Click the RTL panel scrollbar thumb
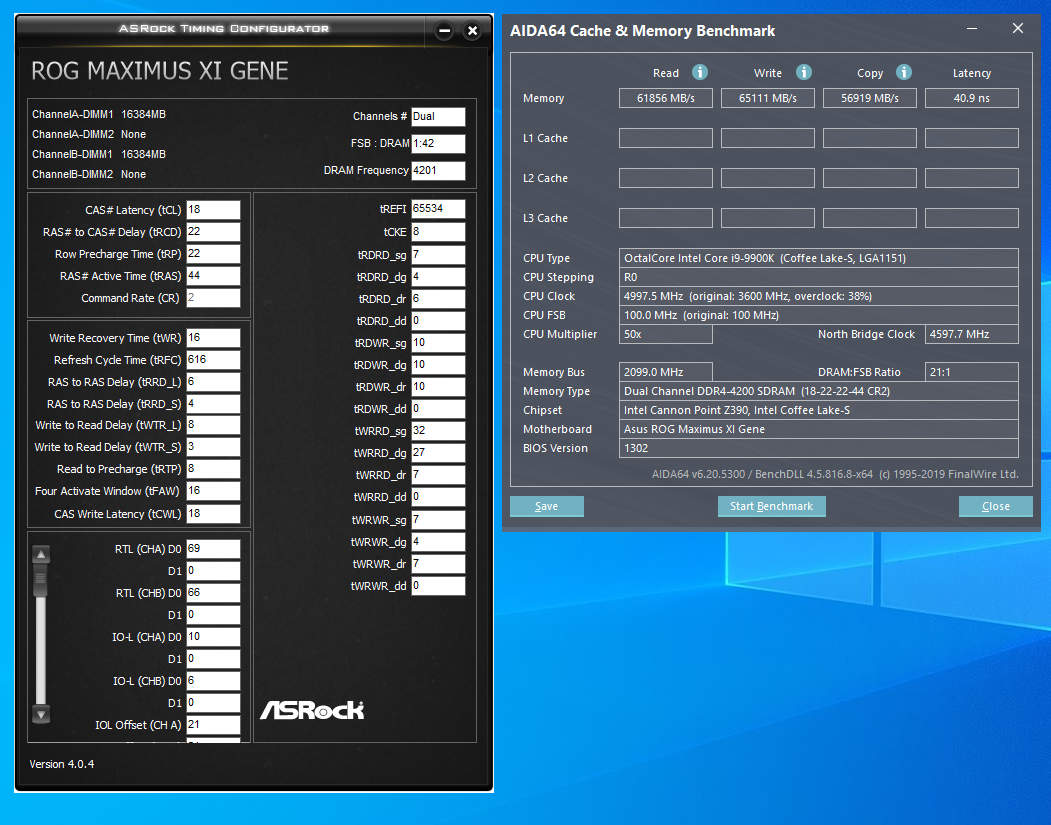 41,580
